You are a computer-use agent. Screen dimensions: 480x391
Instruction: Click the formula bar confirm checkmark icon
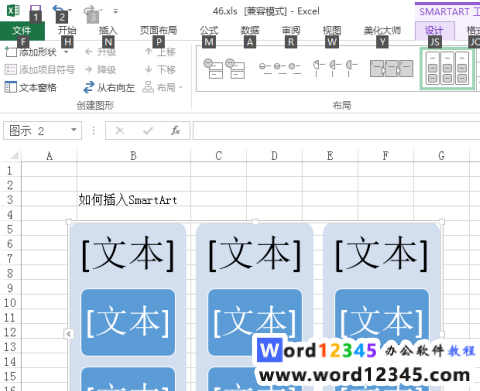click(x=148, y=130)
